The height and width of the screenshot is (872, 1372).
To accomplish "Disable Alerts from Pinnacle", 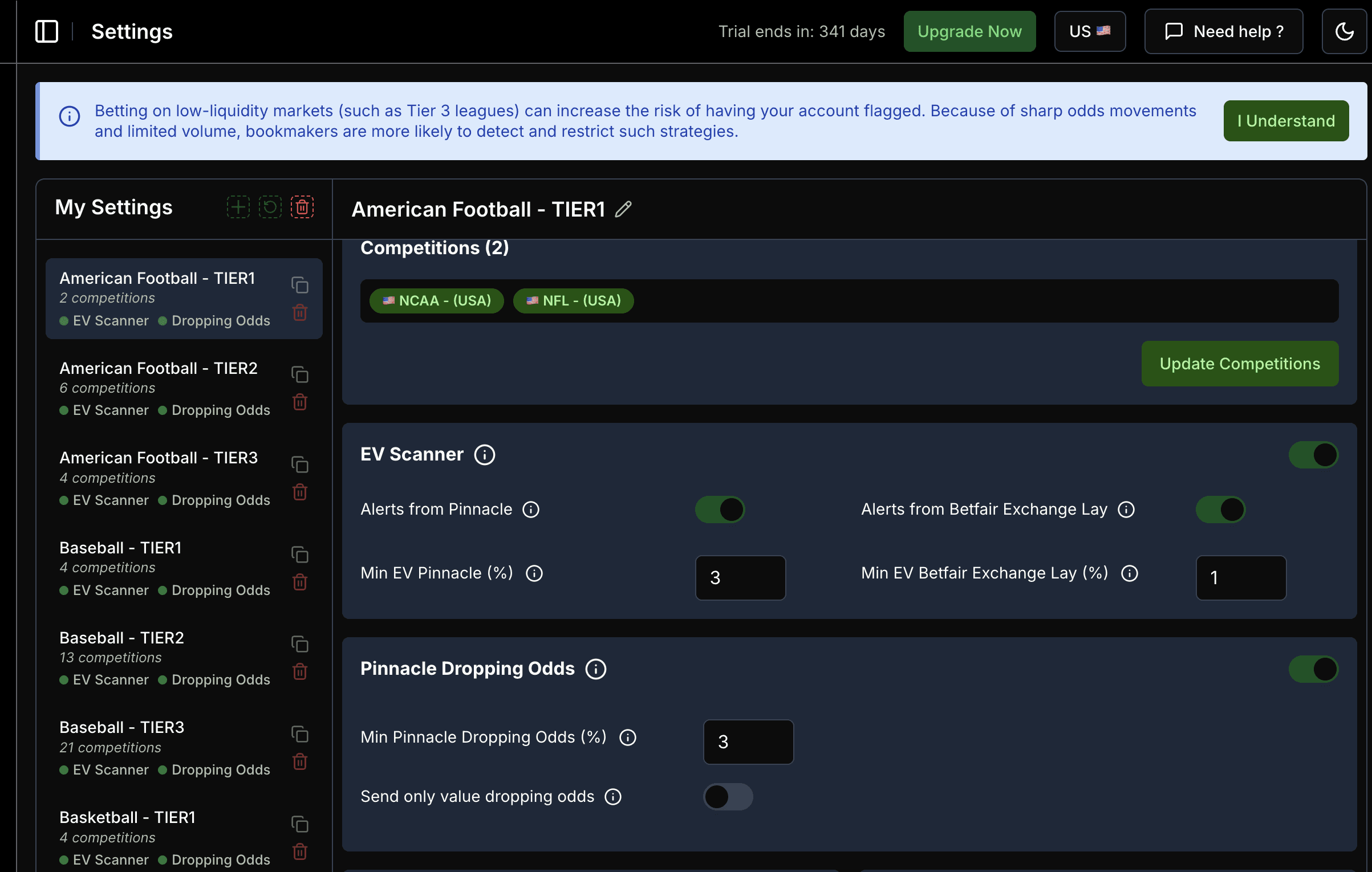I will (x=720, y=510).
